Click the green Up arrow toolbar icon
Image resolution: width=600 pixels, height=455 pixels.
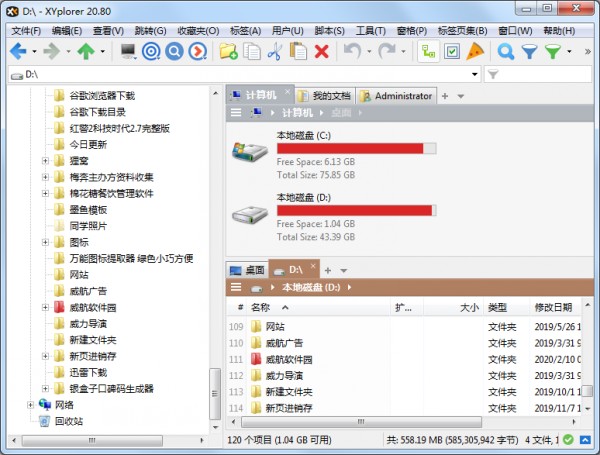(86, 51)
